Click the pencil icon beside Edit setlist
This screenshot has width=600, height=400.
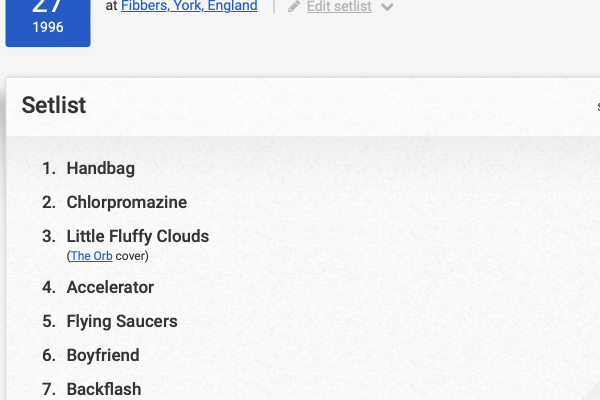[294, 7]
